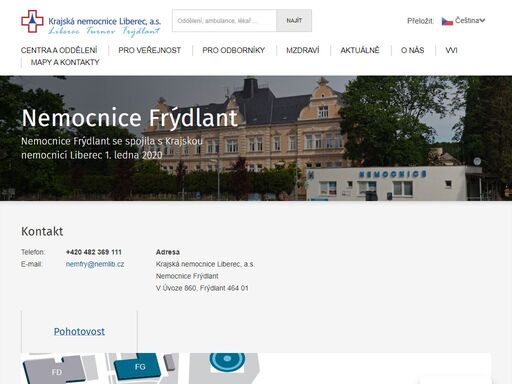The image size is (512, 384).
Task: Select the address line Nemocnice Frýdlant
Action: [187, 276]
